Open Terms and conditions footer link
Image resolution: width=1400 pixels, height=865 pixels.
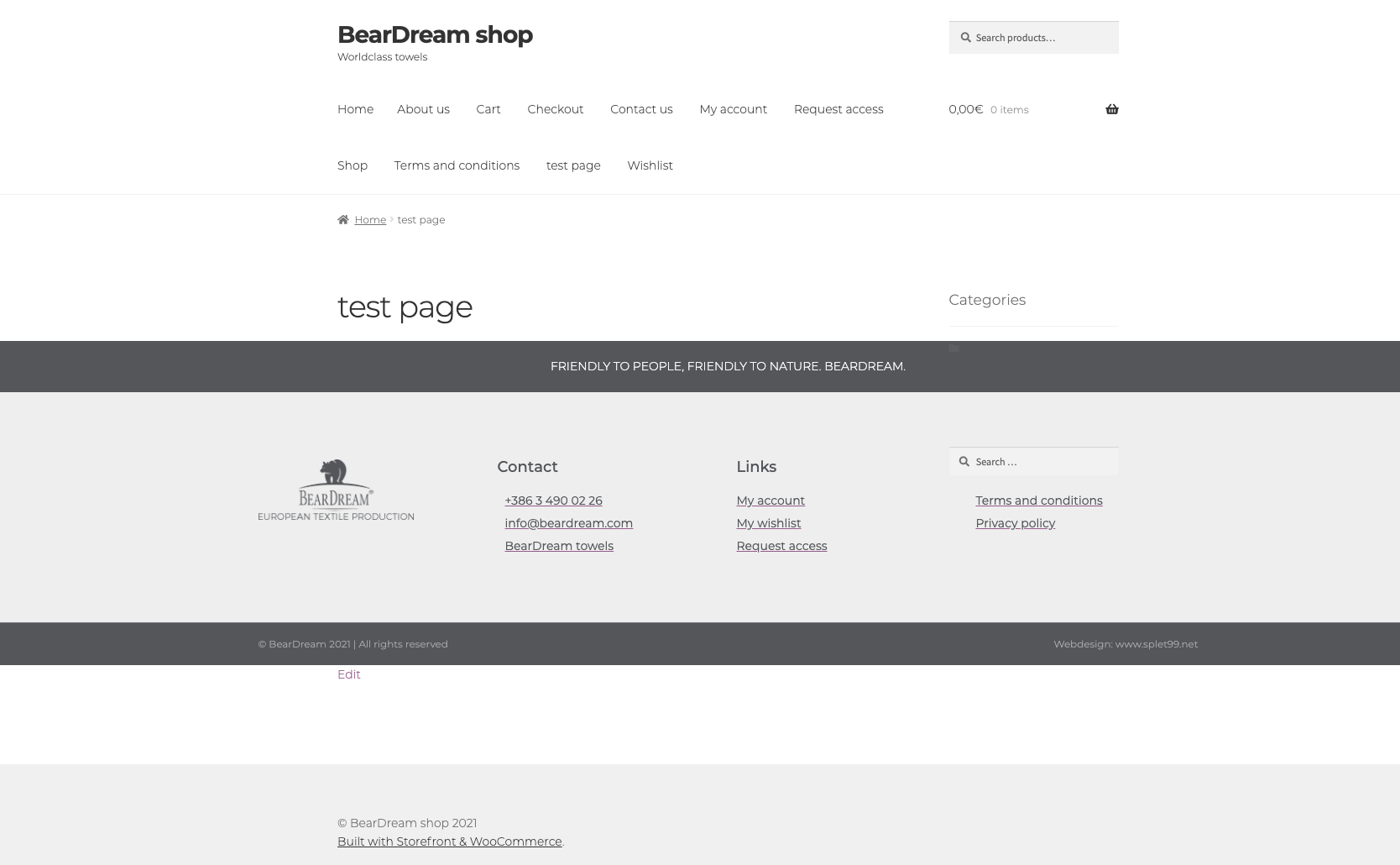pos(1039,501)
